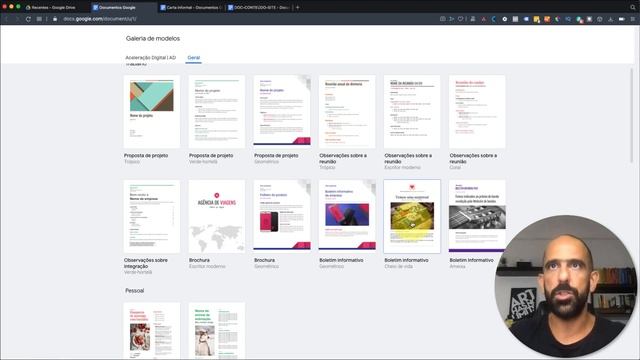This screenshot has width=640, height=360.
Task: Open Boletim informativo Cheio de vida thumbnail
Action: pos(412,216)
